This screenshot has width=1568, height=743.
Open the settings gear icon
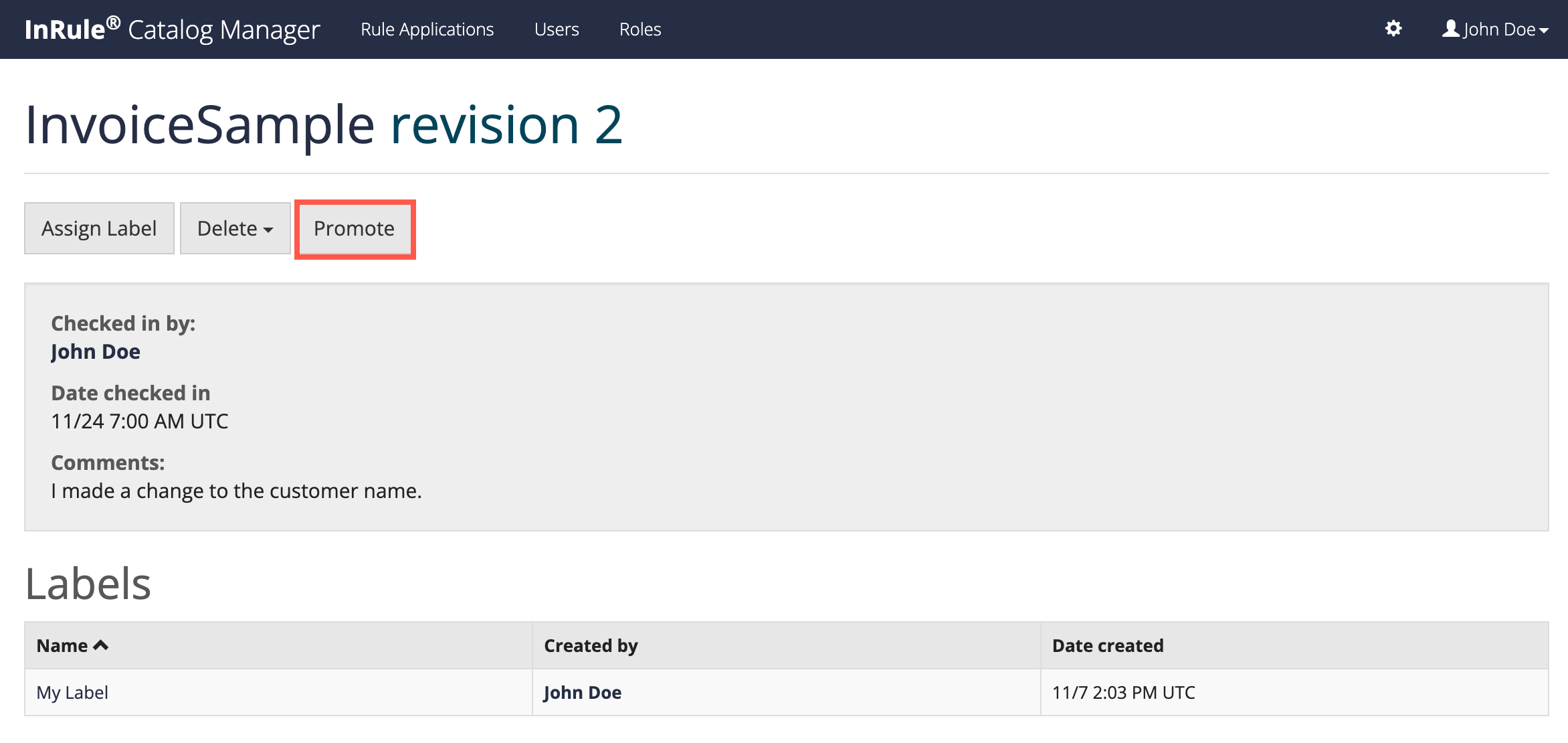point(1393,29)
